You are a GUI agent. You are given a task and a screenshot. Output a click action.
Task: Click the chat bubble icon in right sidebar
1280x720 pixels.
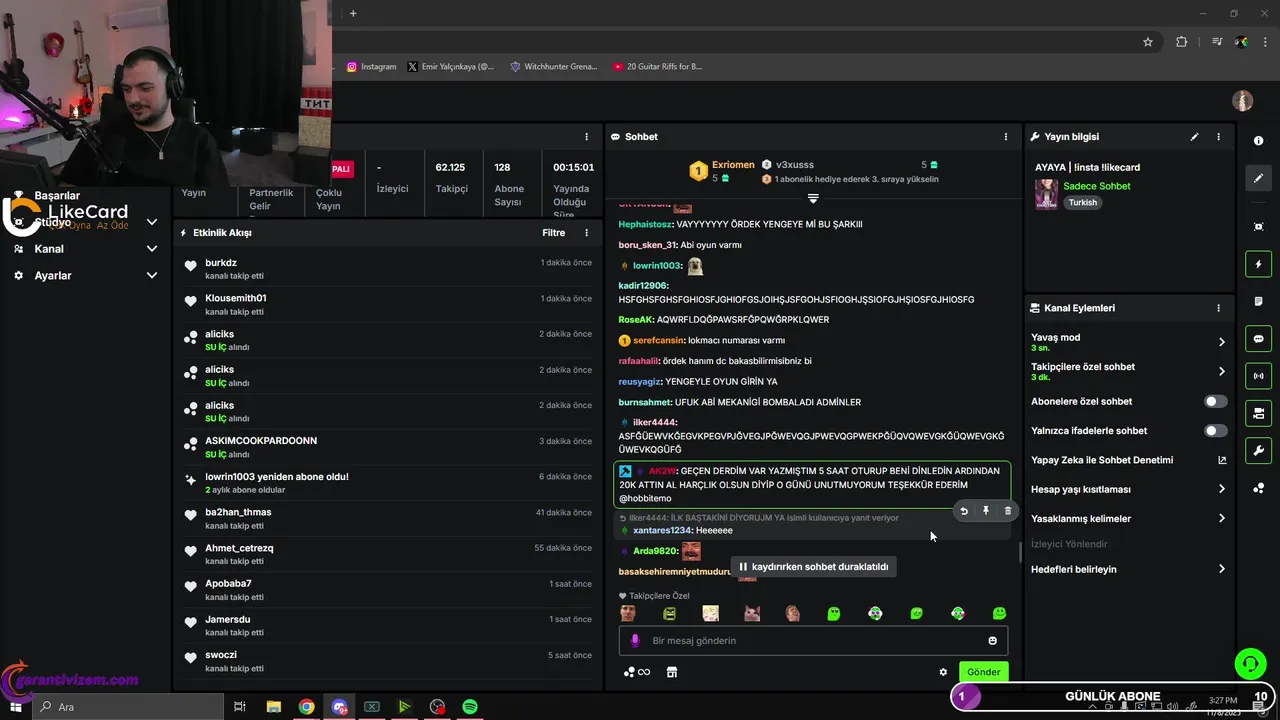tap(1259, 339)
